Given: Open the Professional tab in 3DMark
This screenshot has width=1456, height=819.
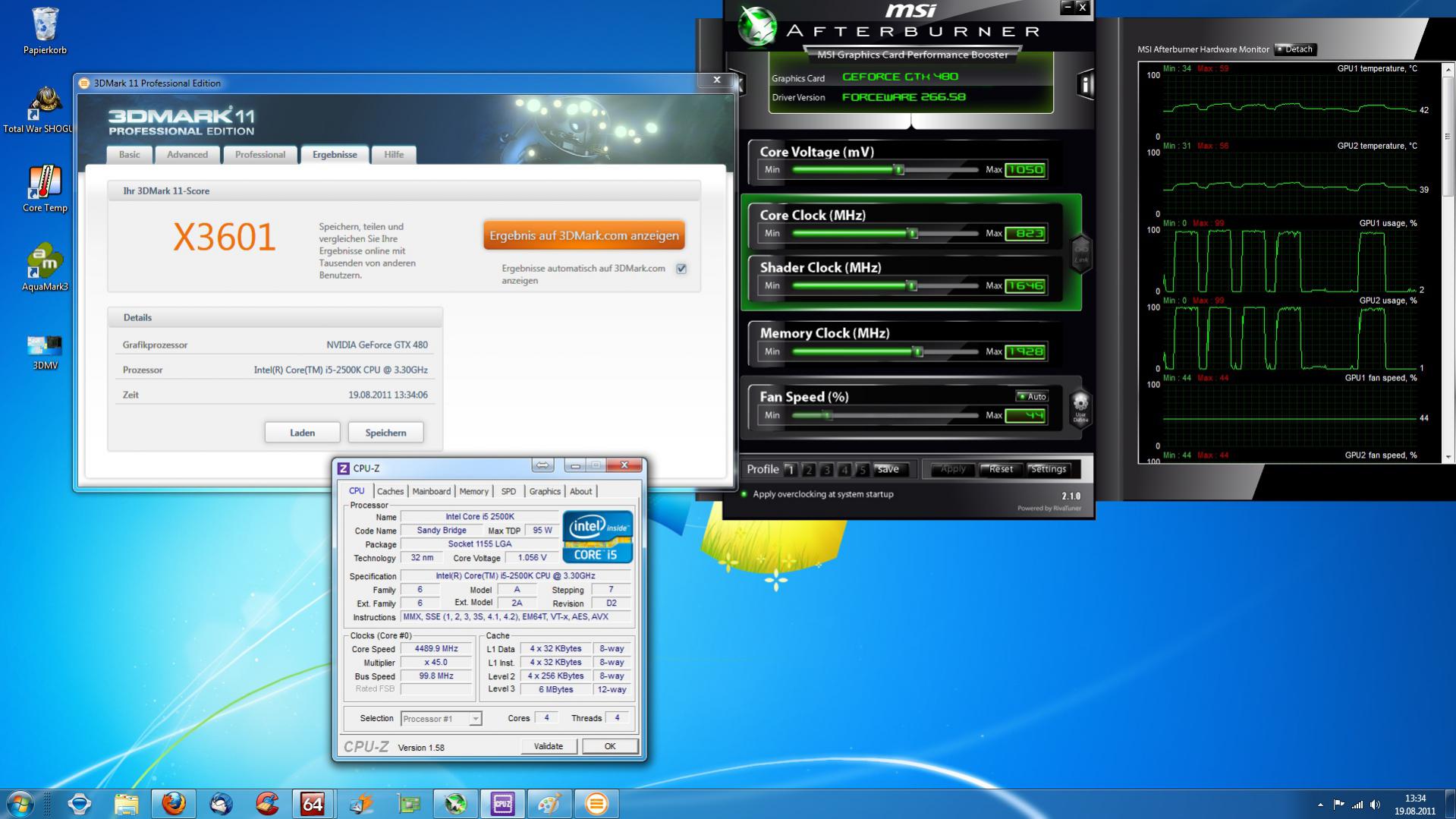Looking at the screenshot, I should [260, 155].
